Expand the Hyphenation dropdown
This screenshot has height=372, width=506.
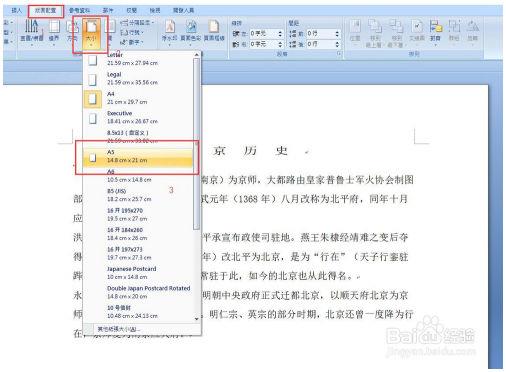(132, 42)
